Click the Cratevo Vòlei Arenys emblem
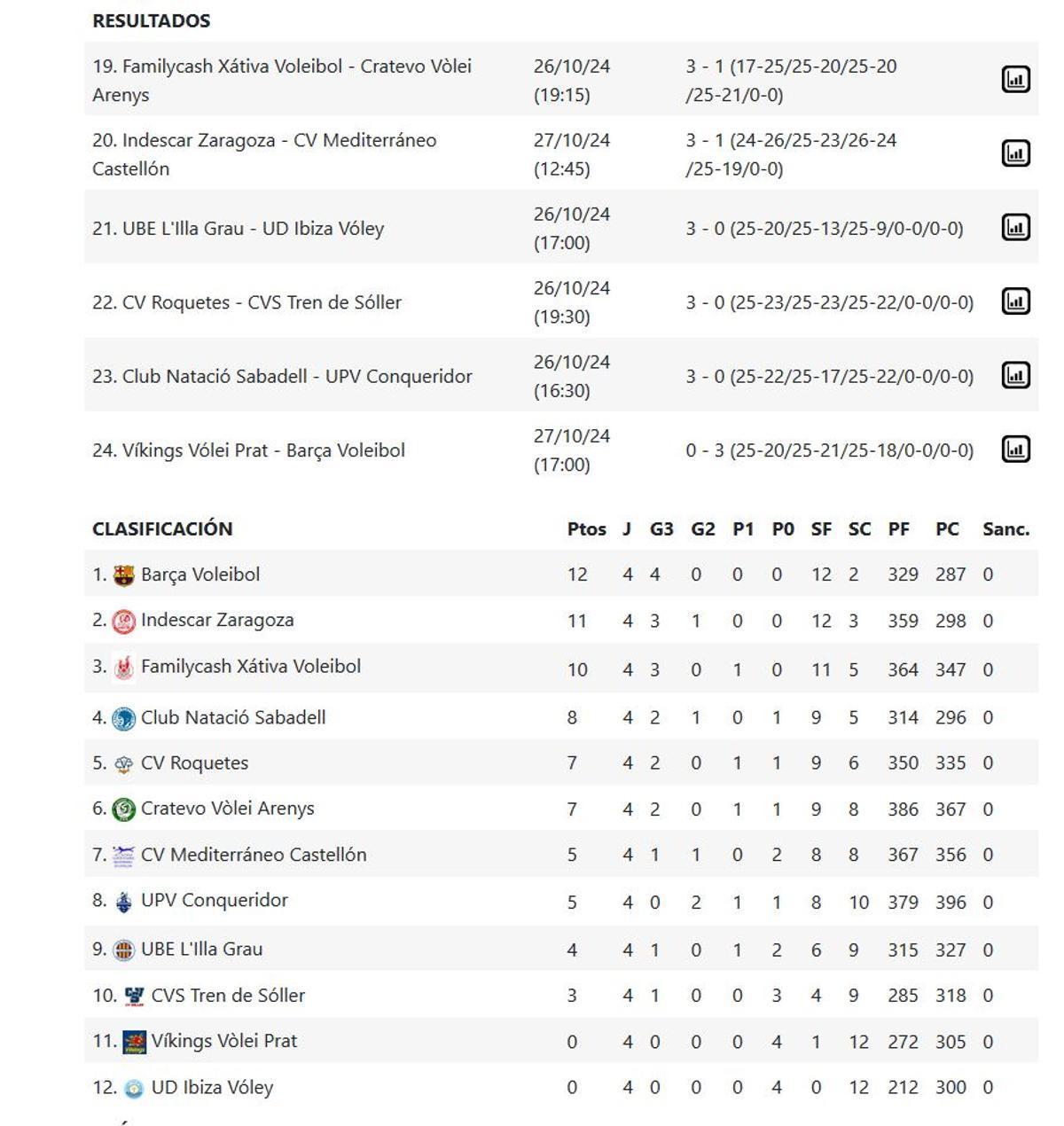This screenshot has width=1064, height=1126. pyautogui.click(x=123, y=808)
